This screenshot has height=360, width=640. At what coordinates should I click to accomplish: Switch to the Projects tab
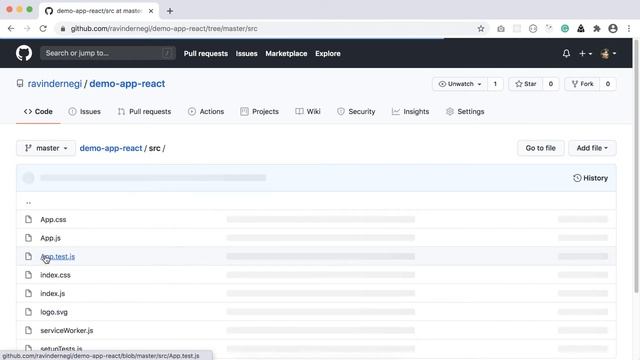click(260, 111)
